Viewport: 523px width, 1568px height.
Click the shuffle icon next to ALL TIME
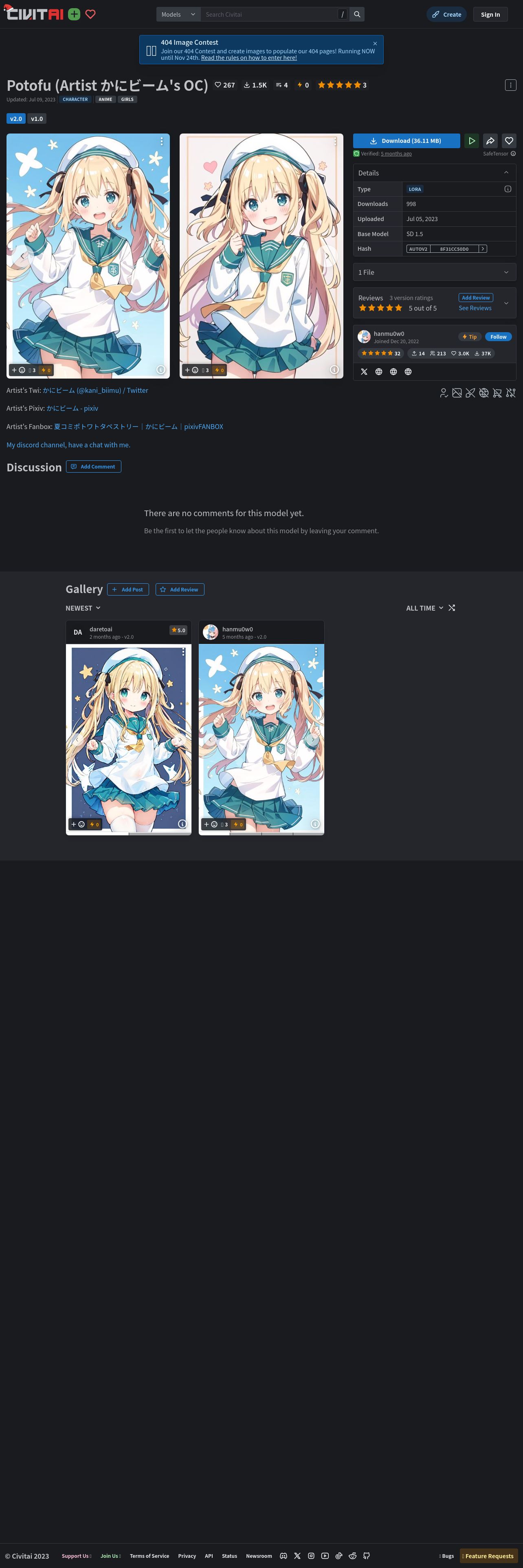click(452, 607)
